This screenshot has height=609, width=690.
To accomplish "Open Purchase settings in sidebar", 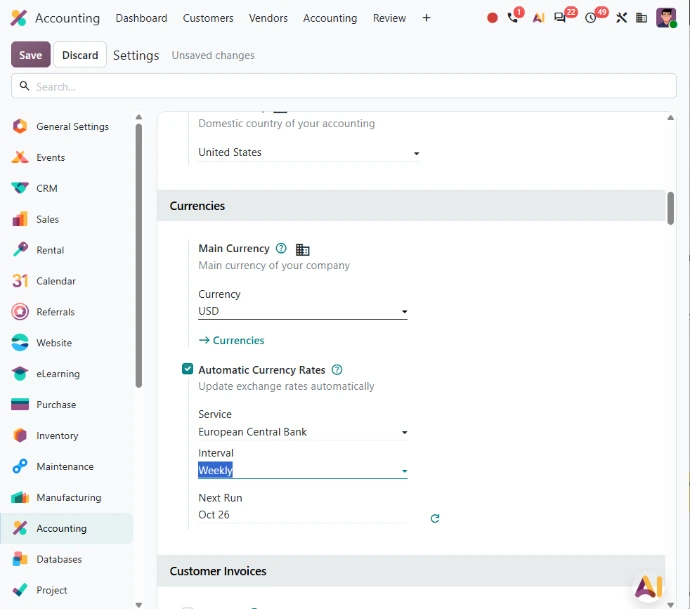I will [66, 404].
